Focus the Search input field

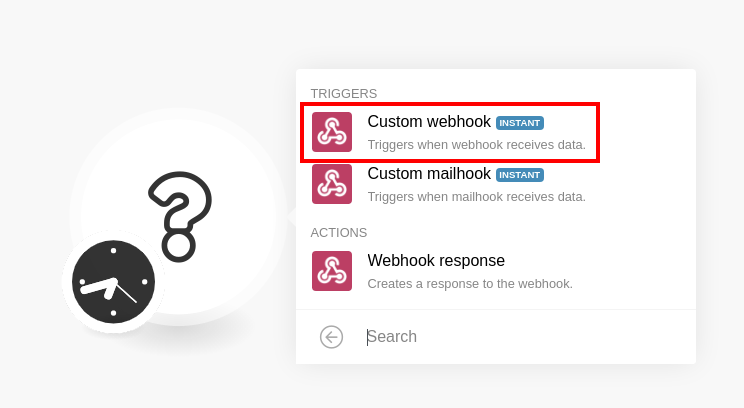pyautogui.click(x=524, y=337)
